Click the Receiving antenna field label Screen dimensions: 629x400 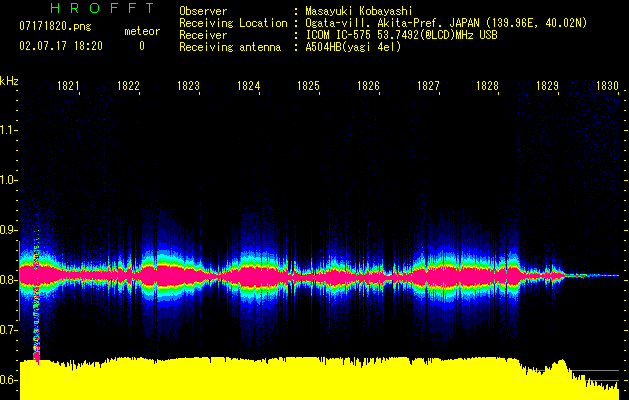click(x=230, y=47)
